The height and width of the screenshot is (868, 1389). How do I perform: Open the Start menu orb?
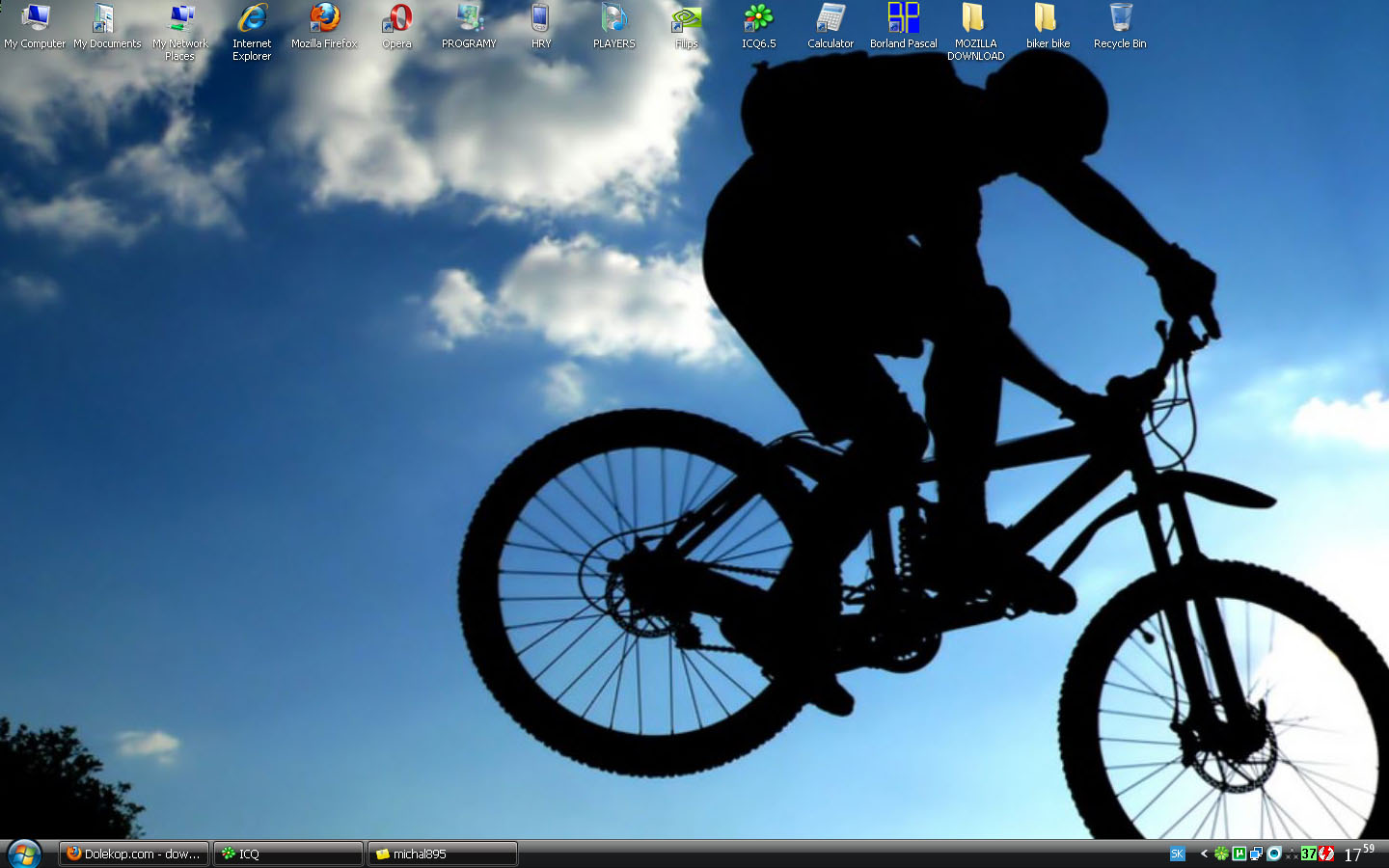[23, 854]
